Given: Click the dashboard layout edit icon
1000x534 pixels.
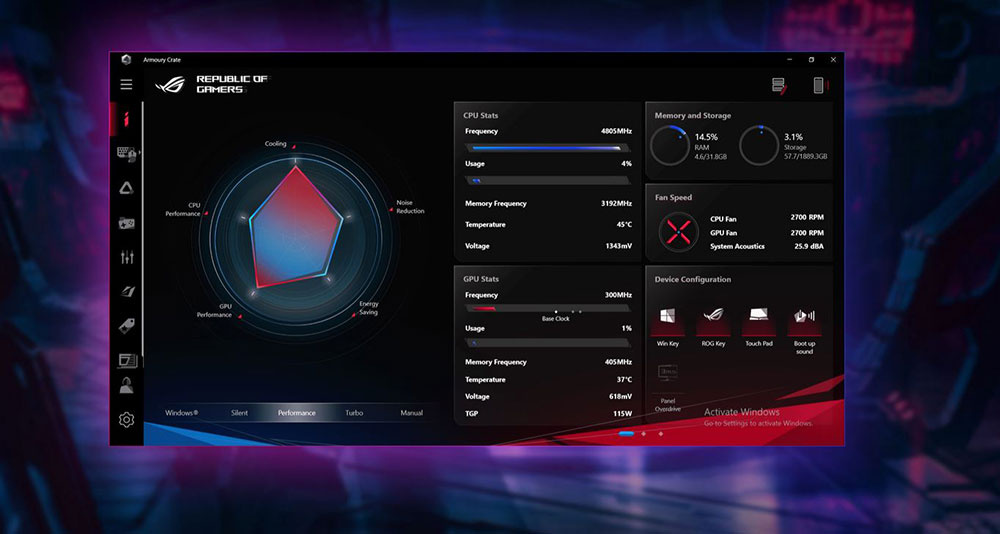Looking at the screenshot, I should [779, 85].
